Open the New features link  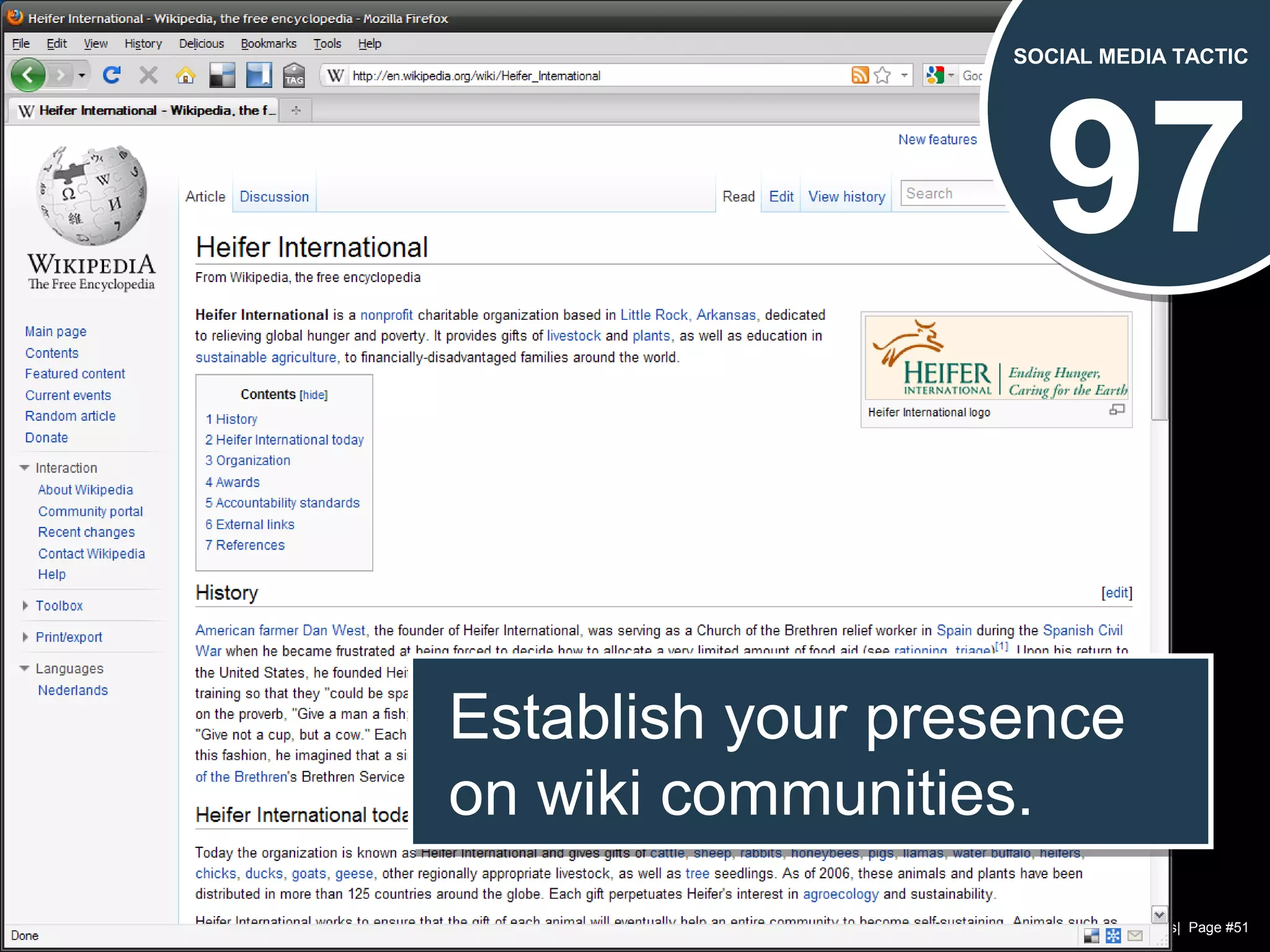point(938,139)
